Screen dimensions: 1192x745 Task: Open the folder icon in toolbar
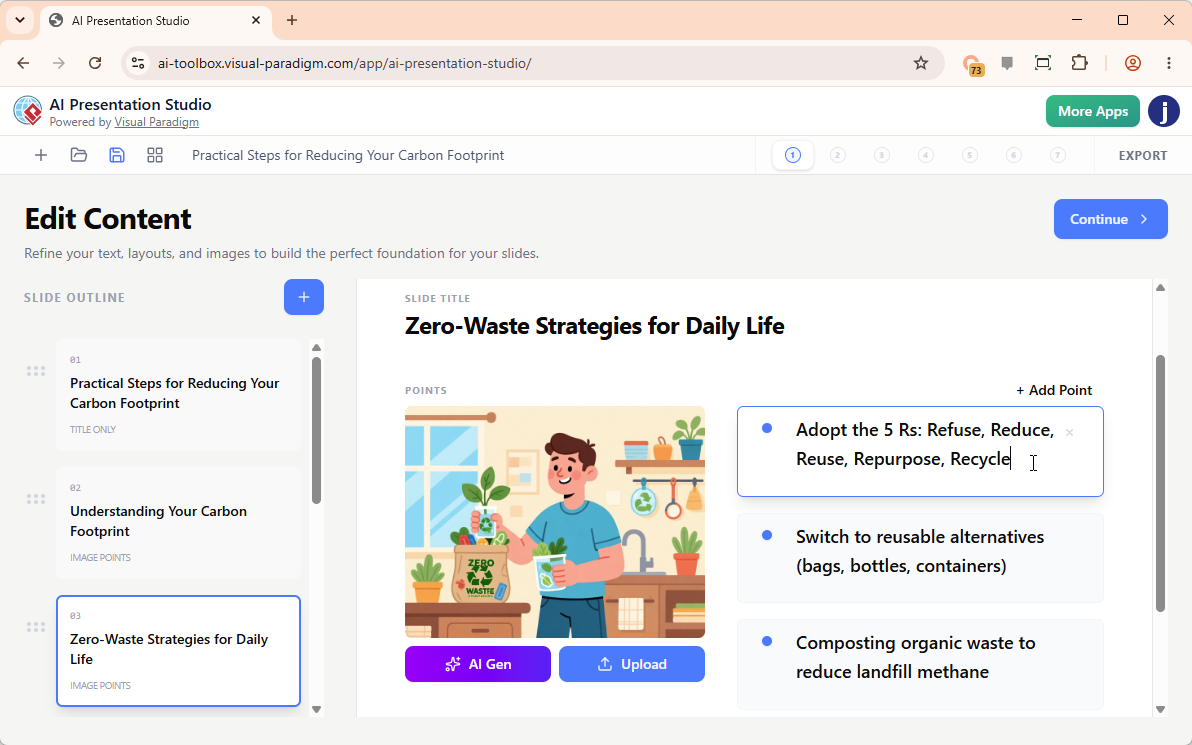[x=78, y=155]
